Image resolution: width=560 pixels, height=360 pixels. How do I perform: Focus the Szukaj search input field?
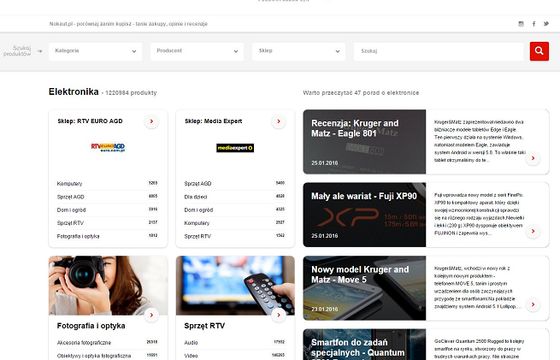[439, 51]
